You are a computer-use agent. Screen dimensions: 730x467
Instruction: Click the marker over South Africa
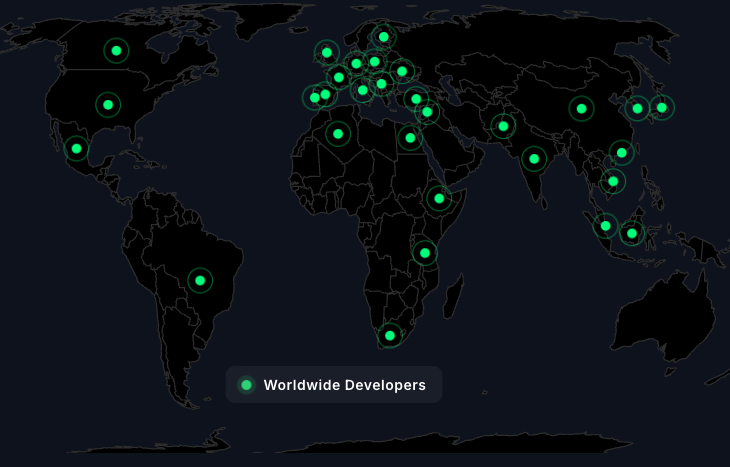tap(390, 335)
